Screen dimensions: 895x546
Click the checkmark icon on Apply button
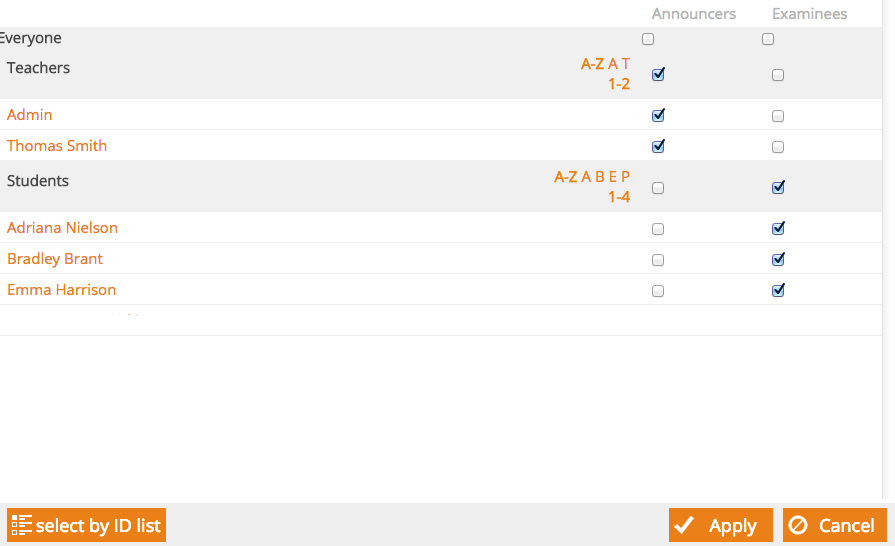684,525
